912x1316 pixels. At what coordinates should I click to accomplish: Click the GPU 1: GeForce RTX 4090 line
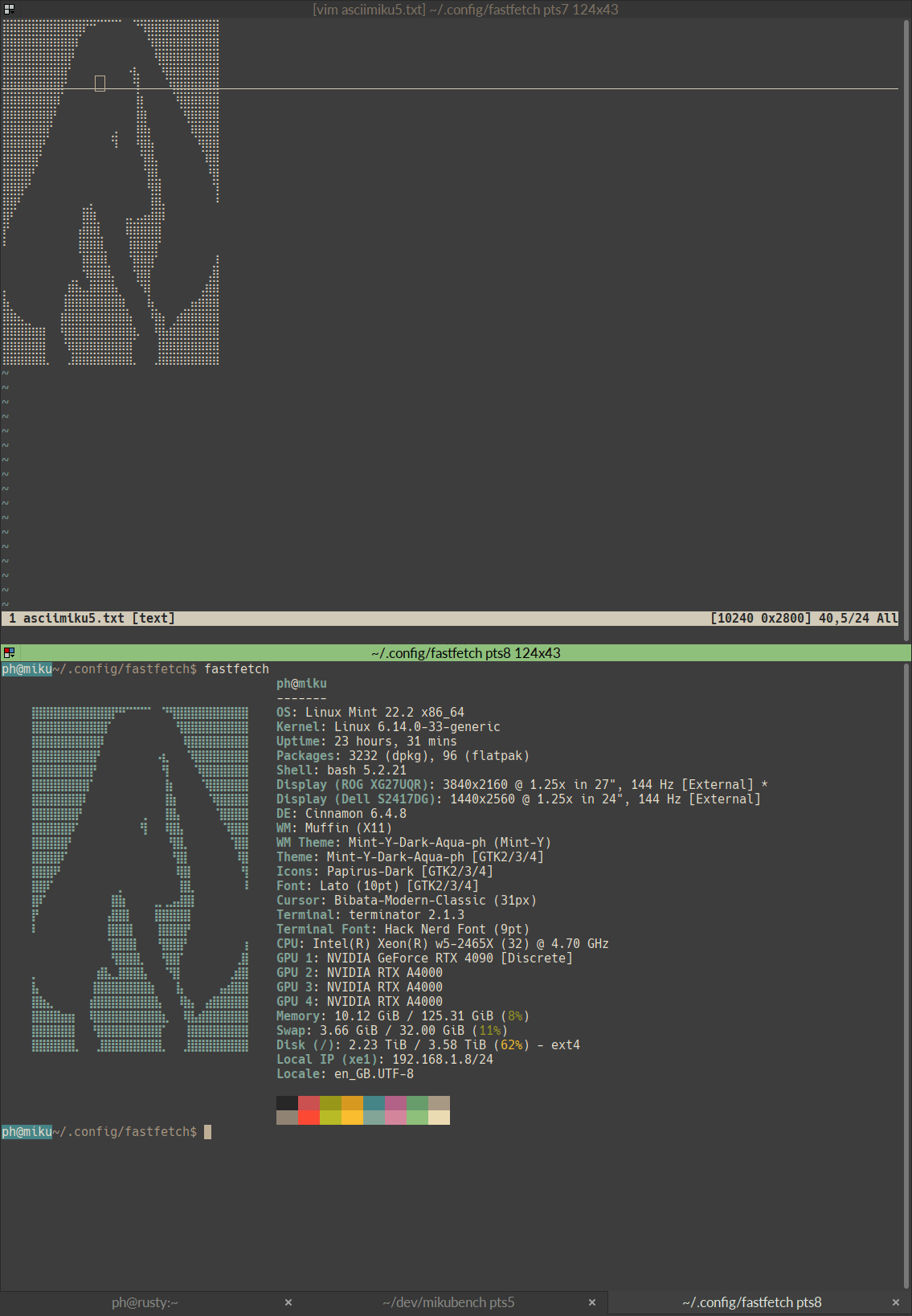pos(424,958)
